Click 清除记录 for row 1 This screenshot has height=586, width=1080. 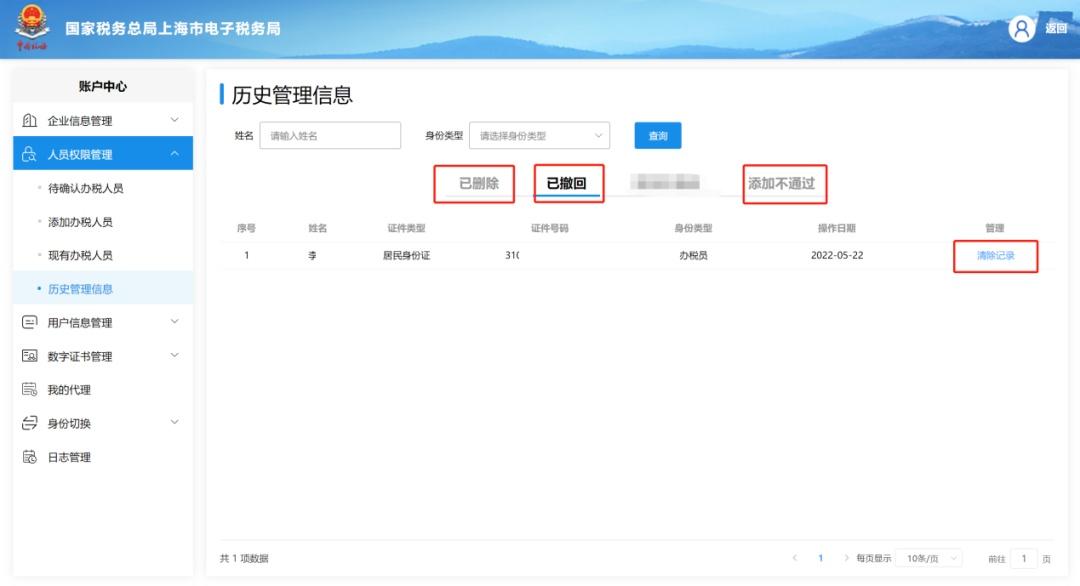[995, 255]
